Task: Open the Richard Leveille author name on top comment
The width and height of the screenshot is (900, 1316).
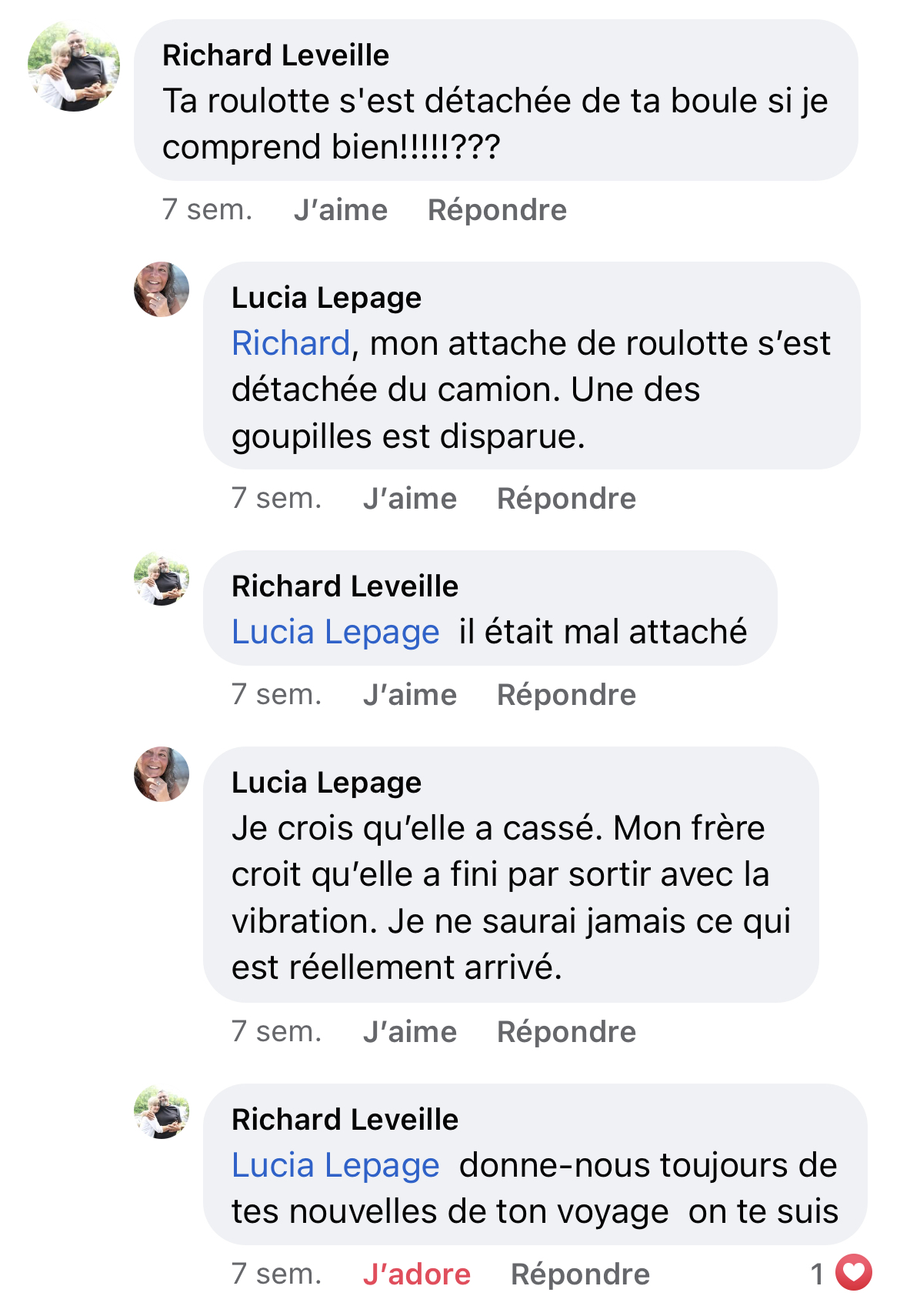Action: (x=275, y=55)
